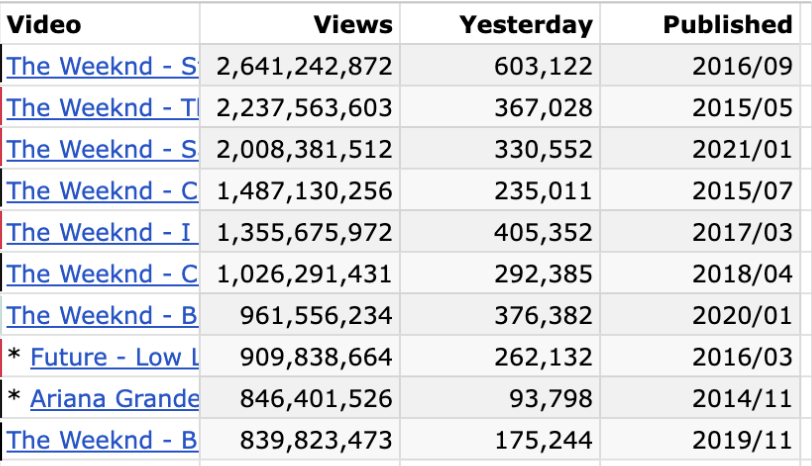Click the Published column header
The height and width of the screenshot is (466, 812).
pos(727,25)
